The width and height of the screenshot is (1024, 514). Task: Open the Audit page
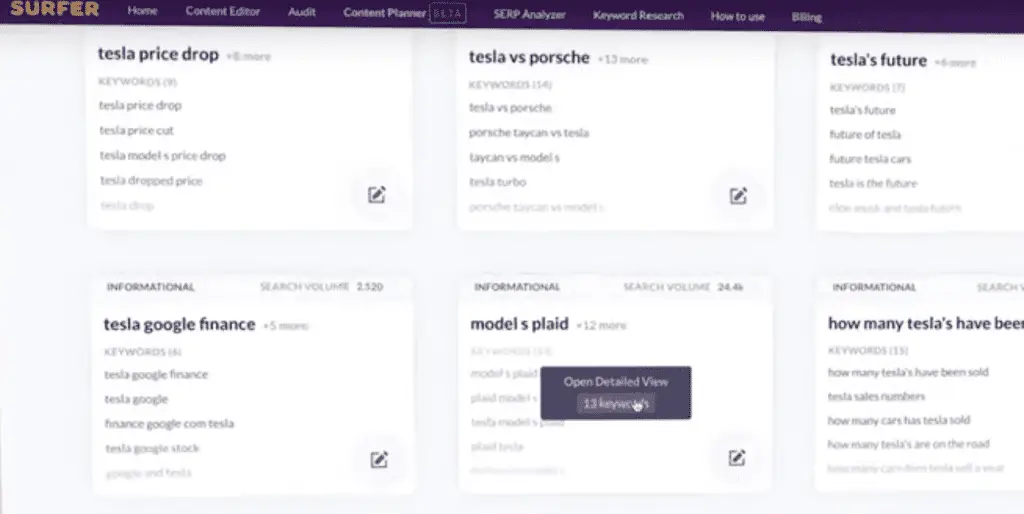[301, 14]
